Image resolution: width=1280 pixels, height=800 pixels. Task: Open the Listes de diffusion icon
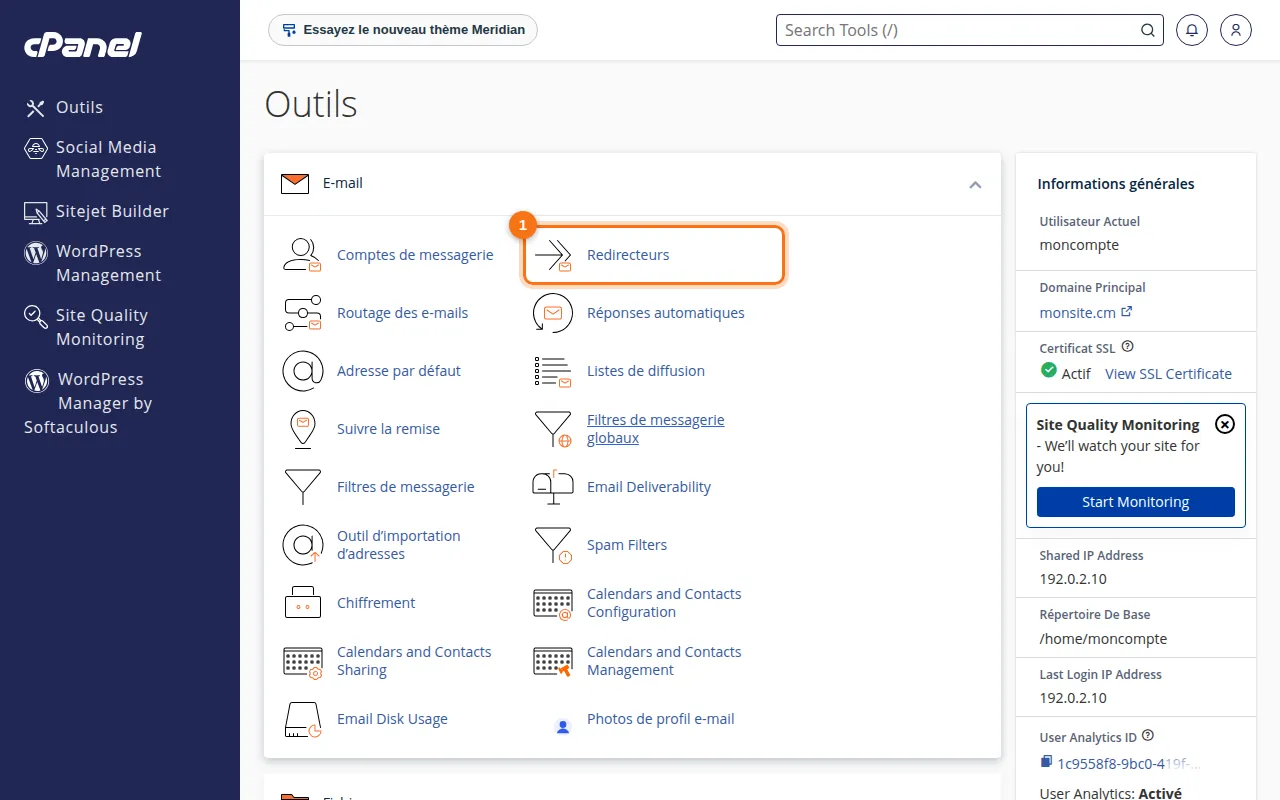[553, 371]
